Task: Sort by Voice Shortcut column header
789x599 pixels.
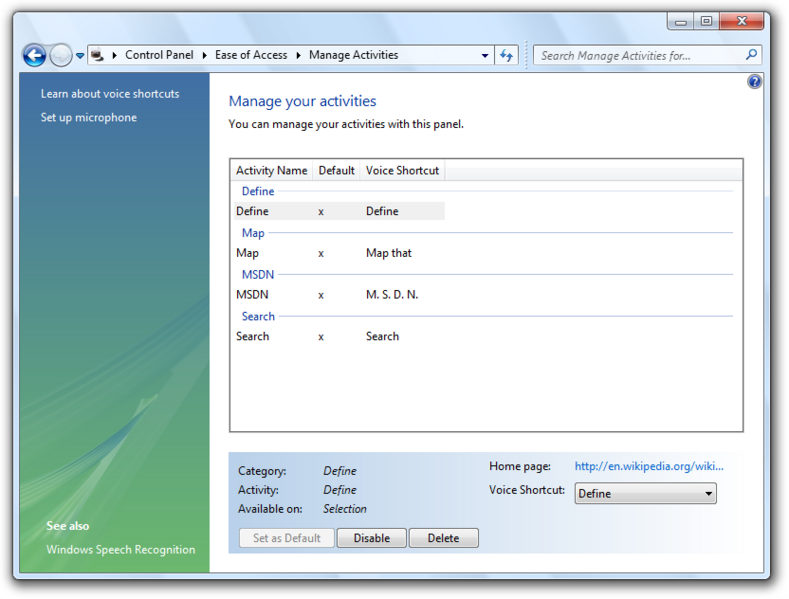Action: (x=403, y=171)
